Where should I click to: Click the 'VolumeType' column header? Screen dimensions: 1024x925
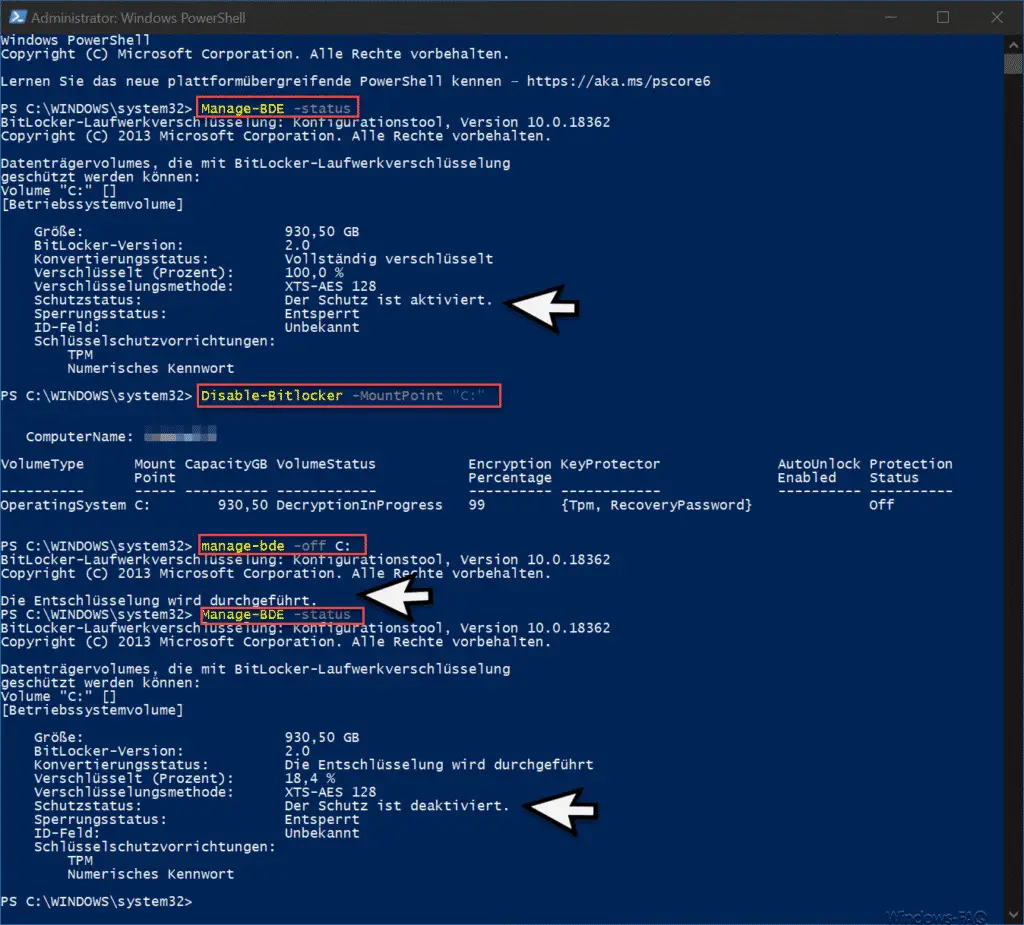[x=42, y=464]
